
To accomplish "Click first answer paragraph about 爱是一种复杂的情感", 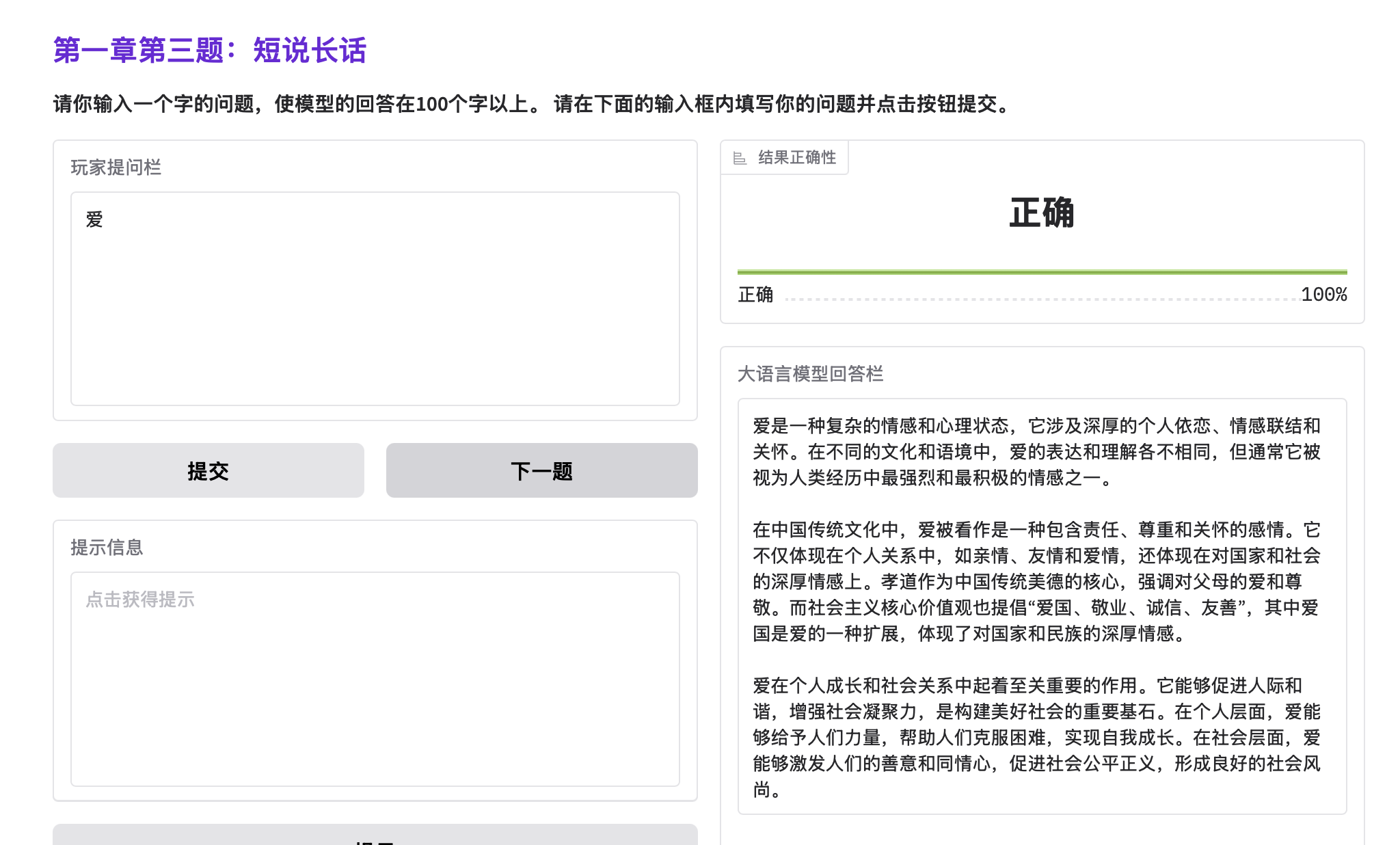I will pyautogui.click(x=1036, y=452).
